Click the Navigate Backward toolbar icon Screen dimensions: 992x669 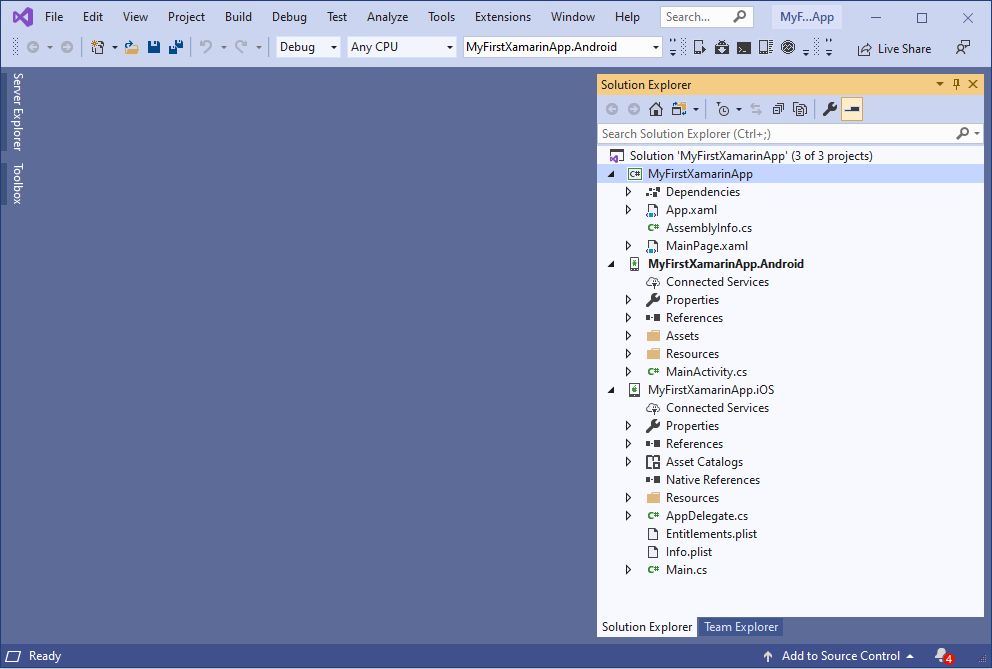point(33,47)
